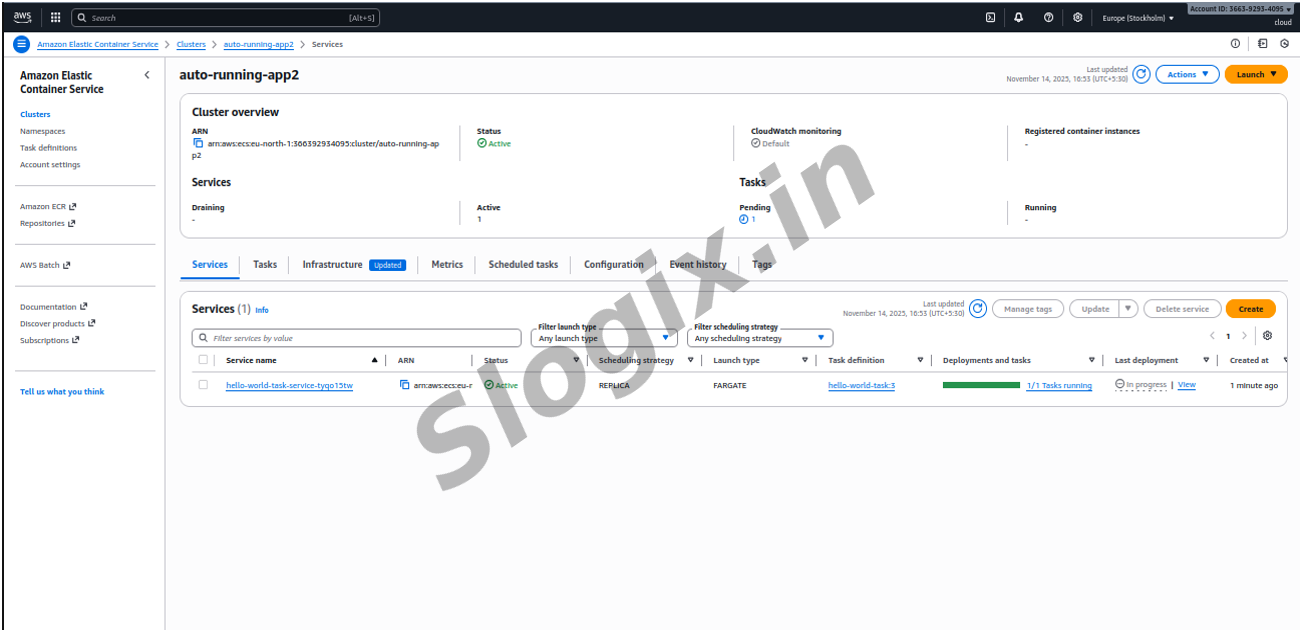The image size is (1300, 630).
Task: Open the Actions dropdown menu
Action: (x=1187, y=74)
